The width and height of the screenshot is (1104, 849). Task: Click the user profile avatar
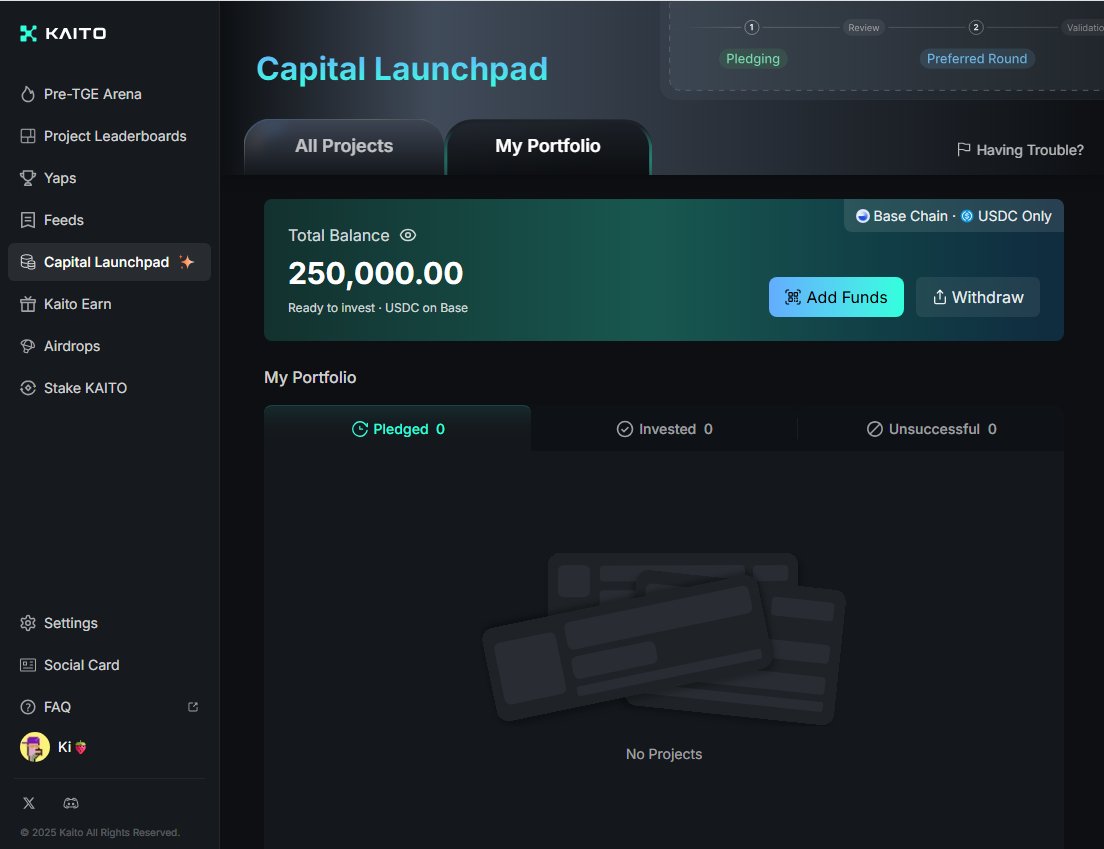pos(34,747)
